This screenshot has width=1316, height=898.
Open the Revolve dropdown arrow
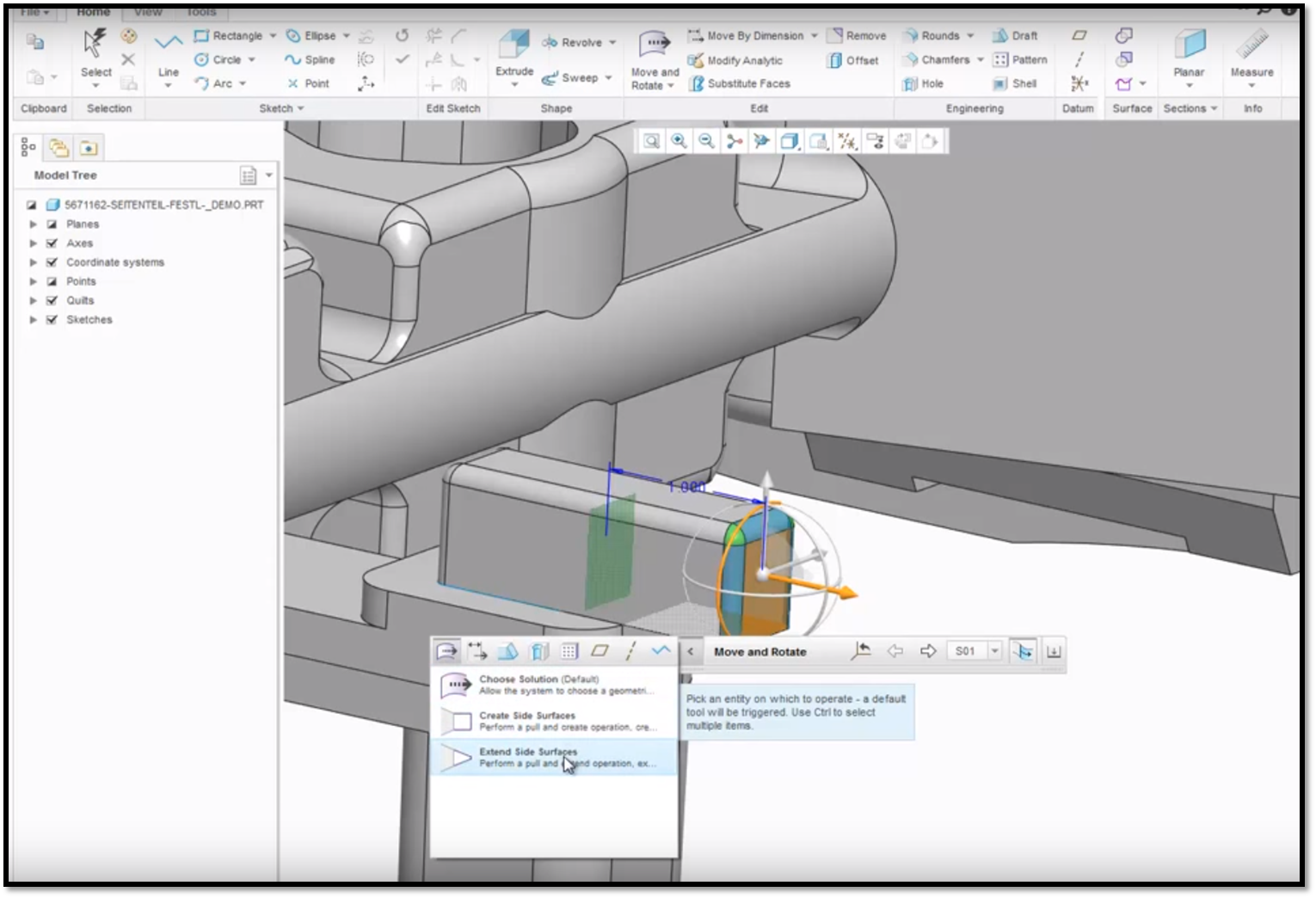click(612, 42)
